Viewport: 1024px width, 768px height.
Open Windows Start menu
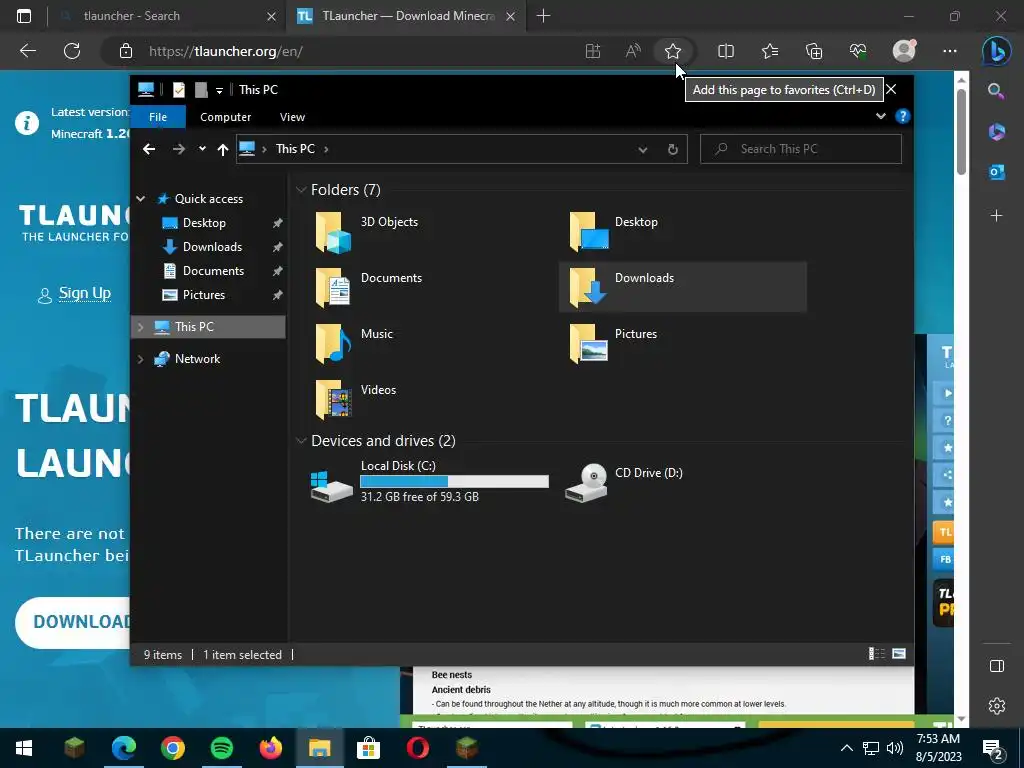click(x=24, y=748)
